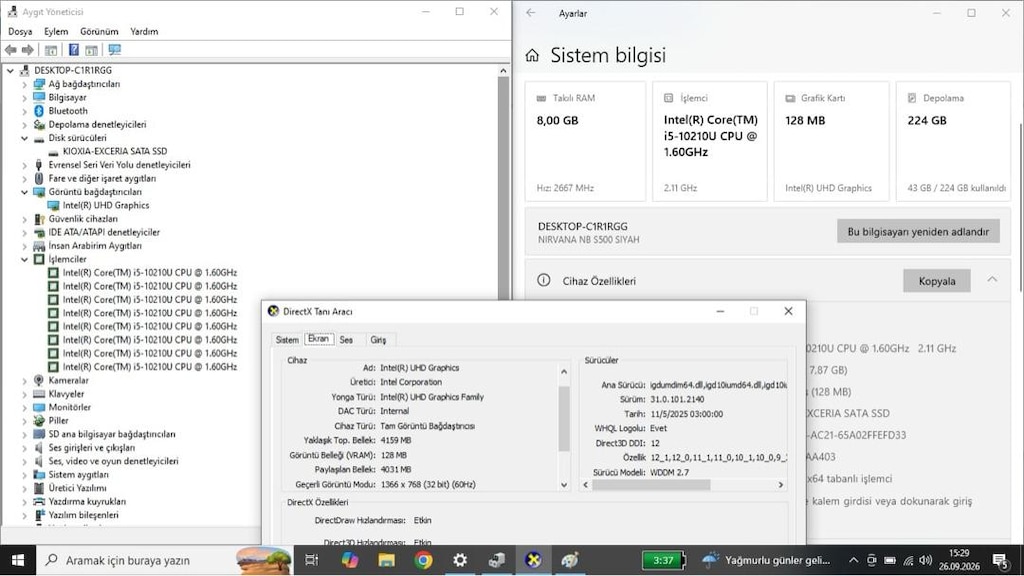Viewport: 1024px width, 576px height.
Task: Click the Grafik Kartı info card
Action: pyautogui.click(x=830, y=141)
